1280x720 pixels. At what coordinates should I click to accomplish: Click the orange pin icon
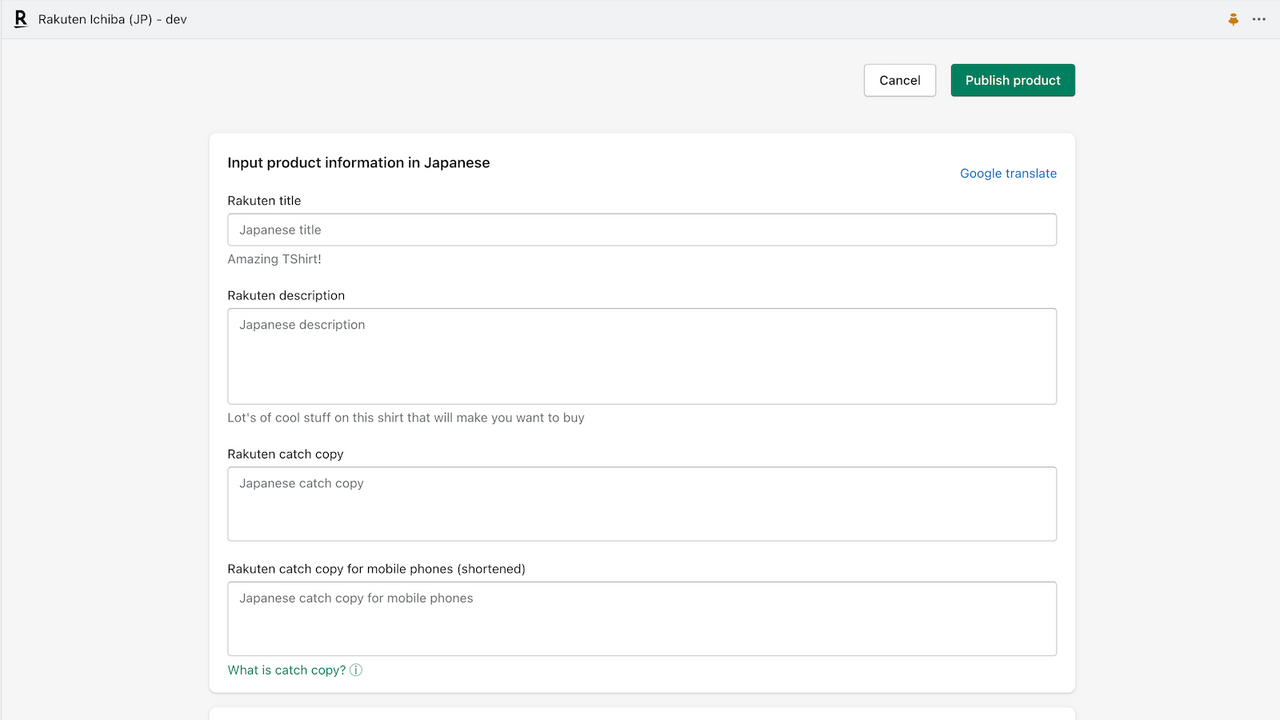(x=1233, y=19)
